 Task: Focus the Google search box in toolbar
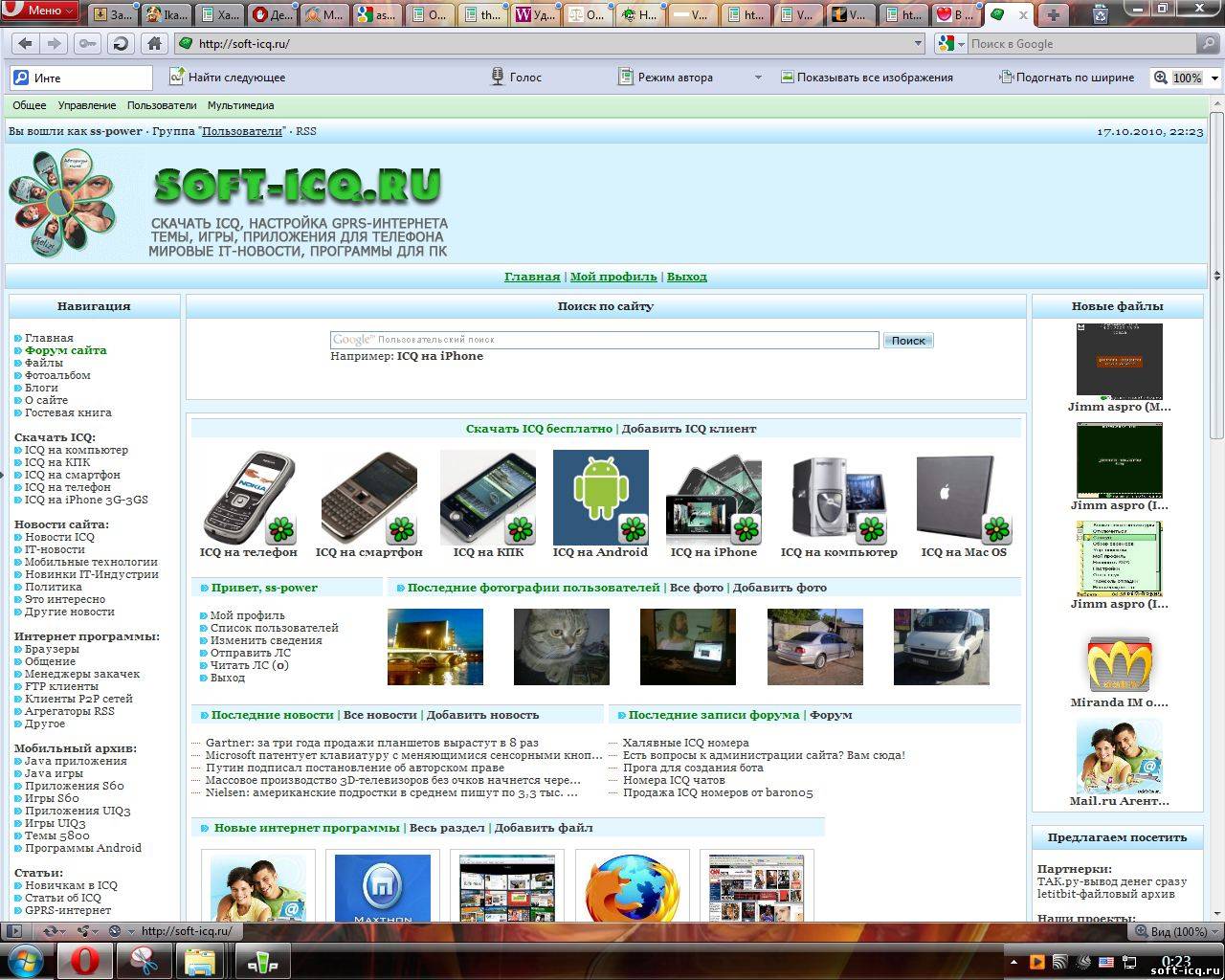point(1081,43)
